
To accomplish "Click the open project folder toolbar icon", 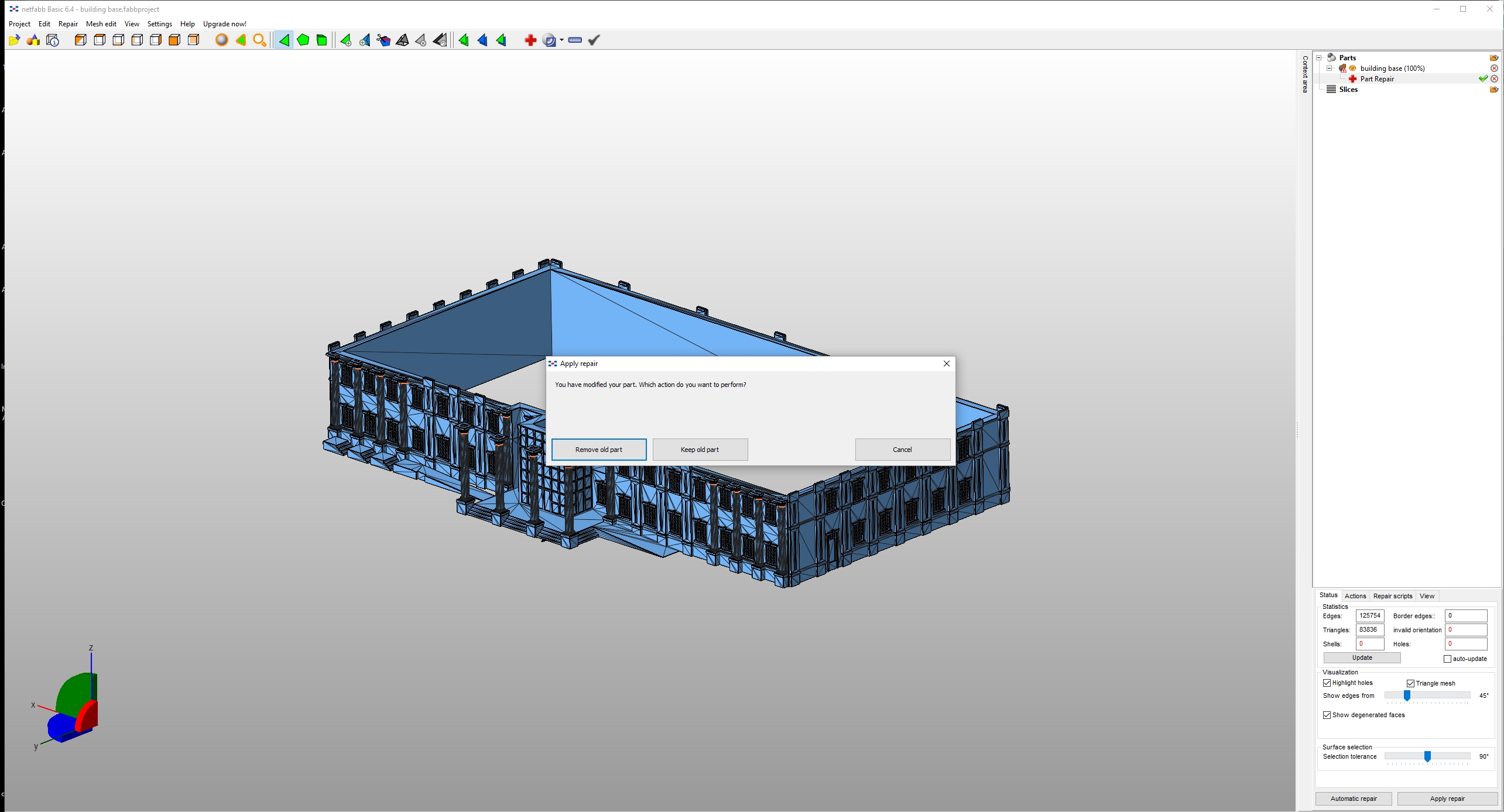I will click(15, 40).
